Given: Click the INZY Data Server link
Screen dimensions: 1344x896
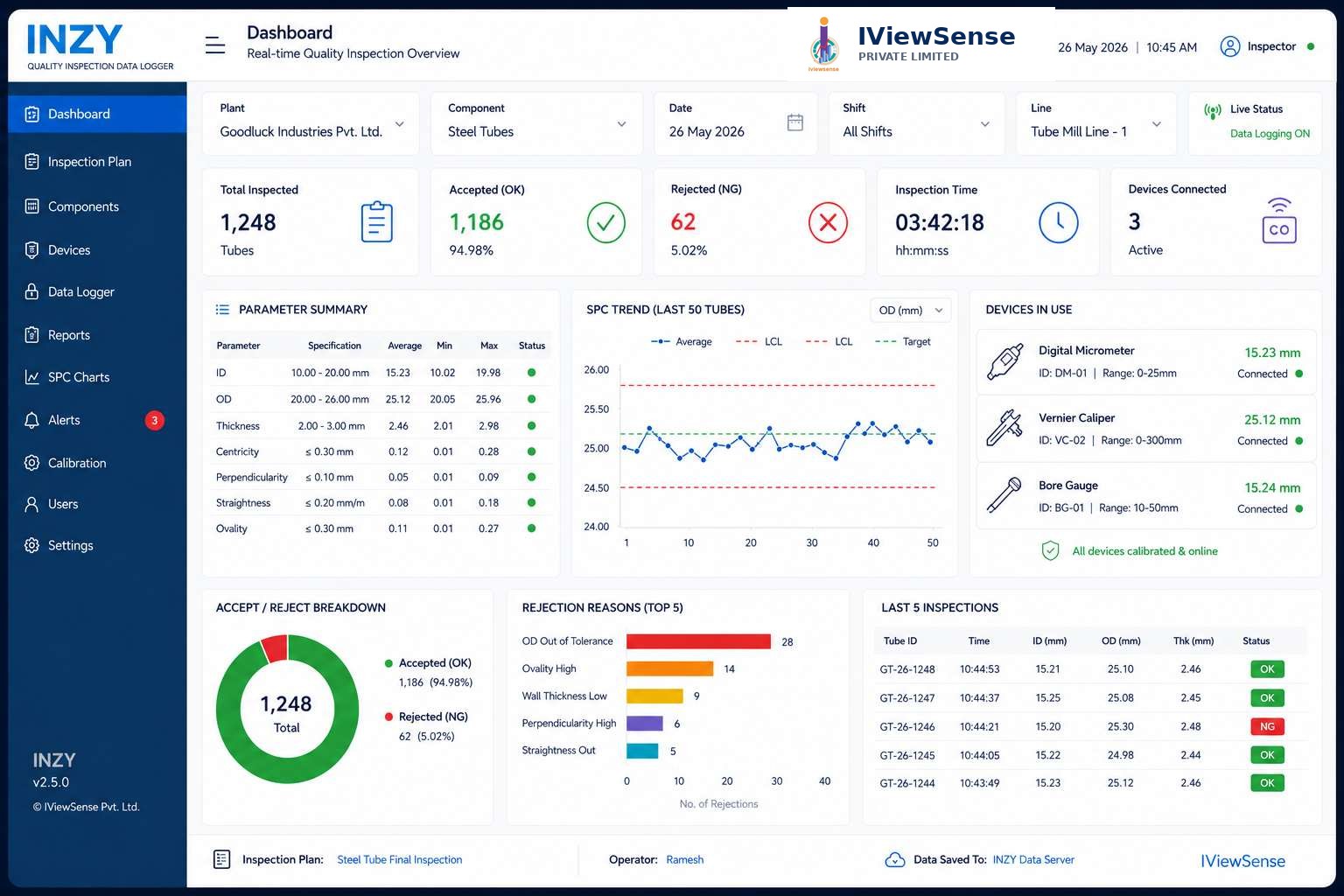Looking at the screenshot, I should point(1033,860).
